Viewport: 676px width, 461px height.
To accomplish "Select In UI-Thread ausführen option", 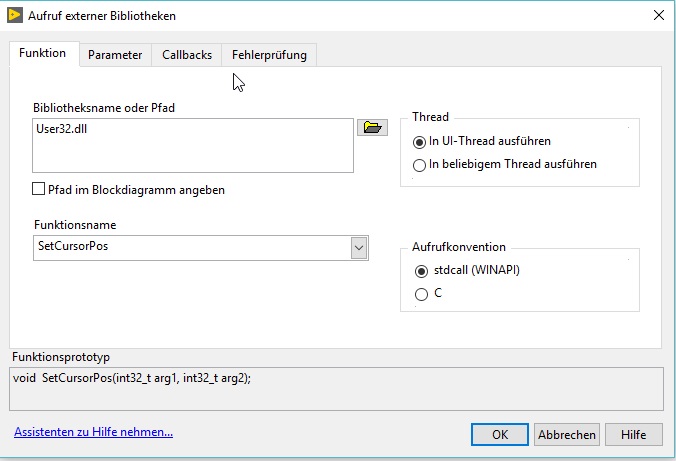I will (419, 142).
